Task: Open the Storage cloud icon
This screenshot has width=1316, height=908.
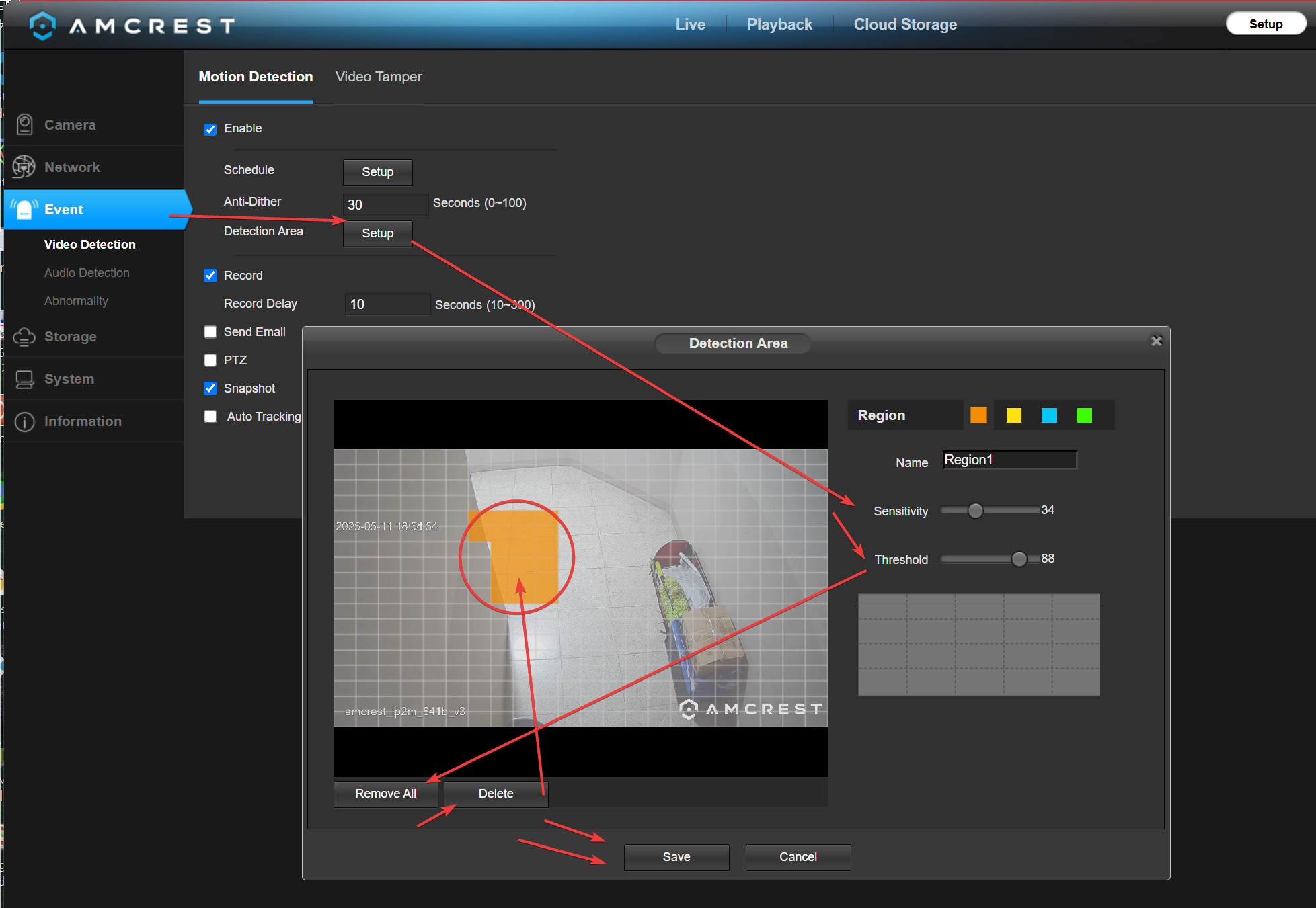Action: (x=24, y=337)
